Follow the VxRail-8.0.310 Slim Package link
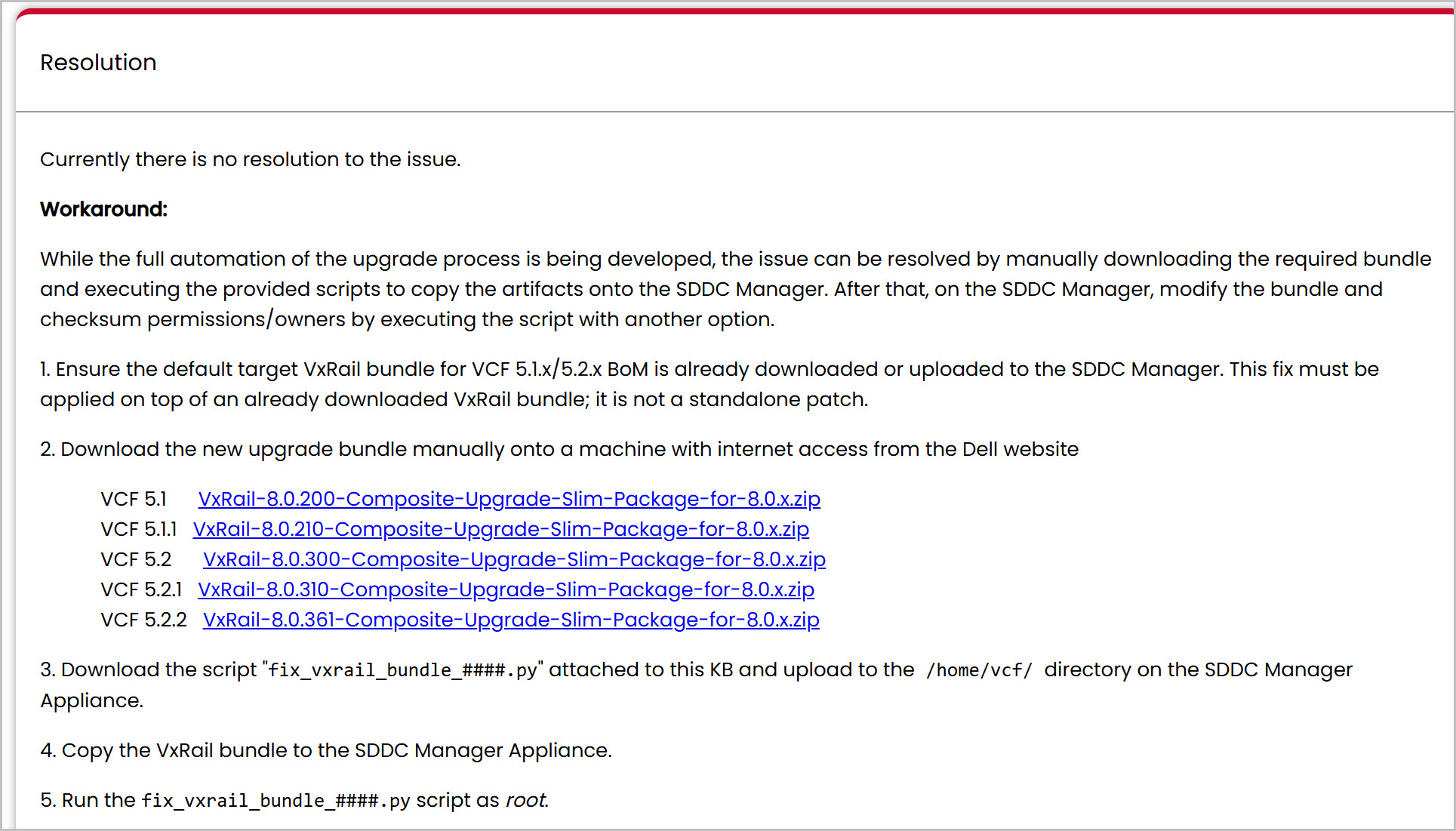1456x831 pixels. click(506, 589)
